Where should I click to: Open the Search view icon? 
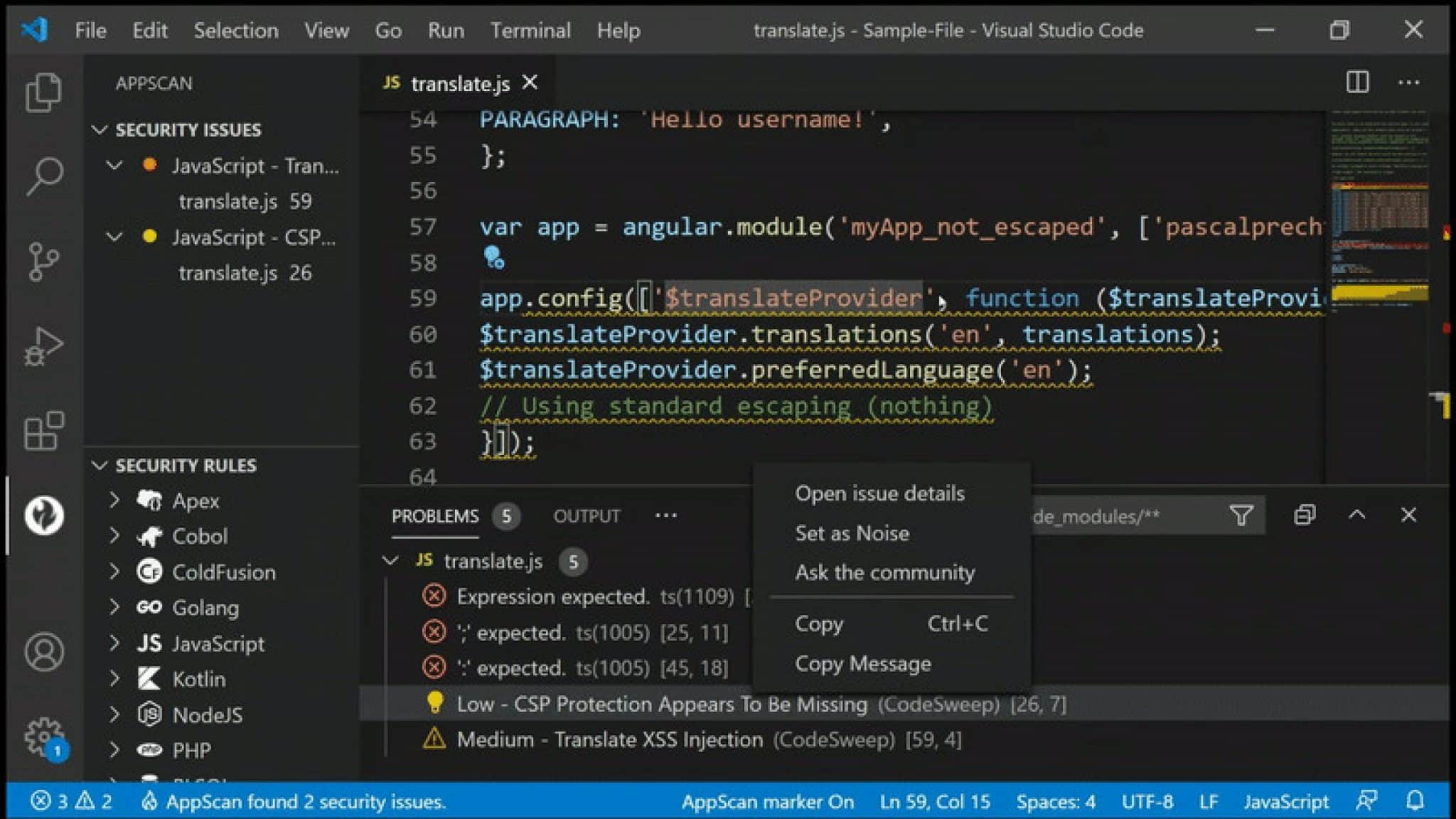click(x=44, y=176)
